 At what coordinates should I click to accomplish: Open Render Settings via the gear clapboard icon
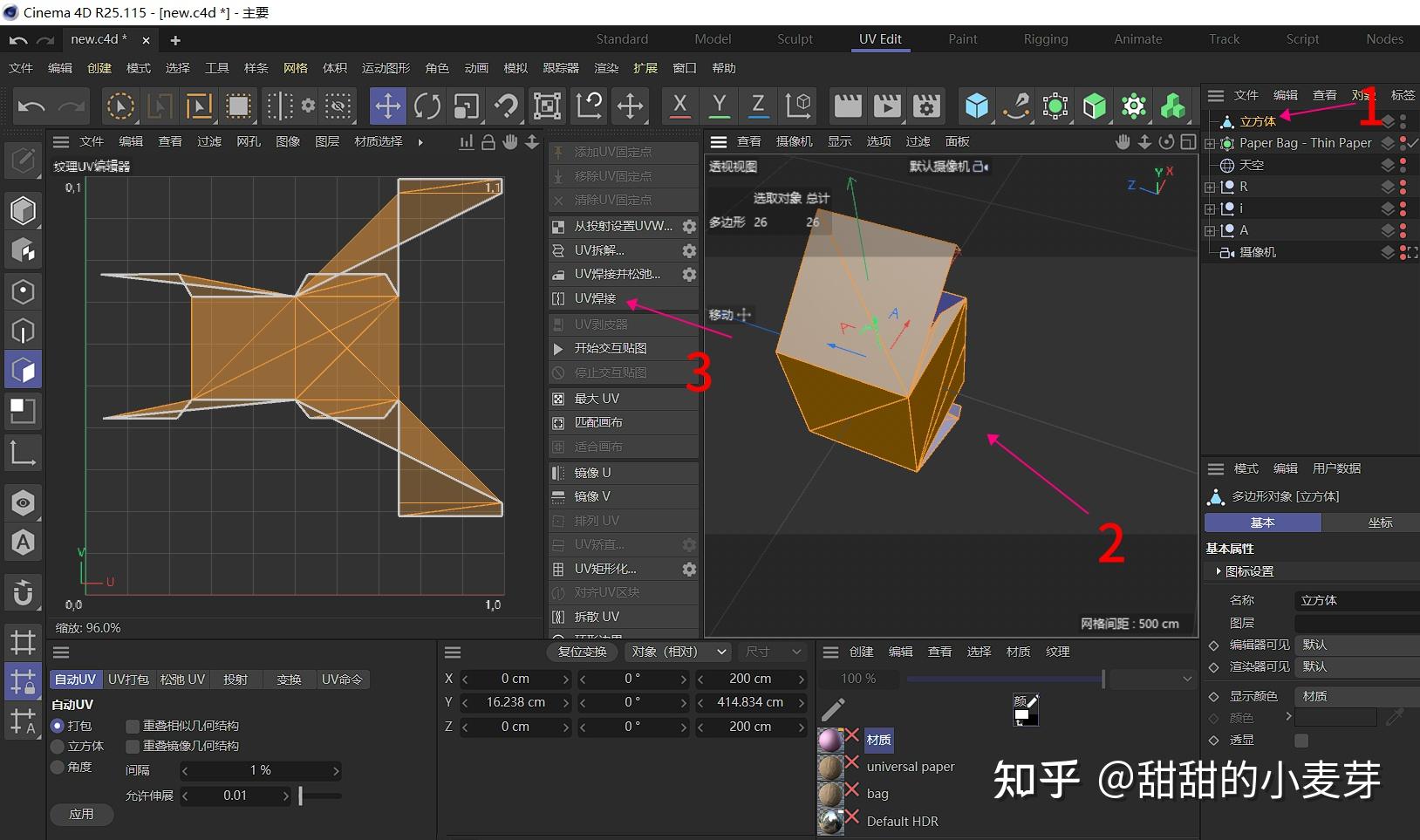pyautogui.click(x=926, y=106)
